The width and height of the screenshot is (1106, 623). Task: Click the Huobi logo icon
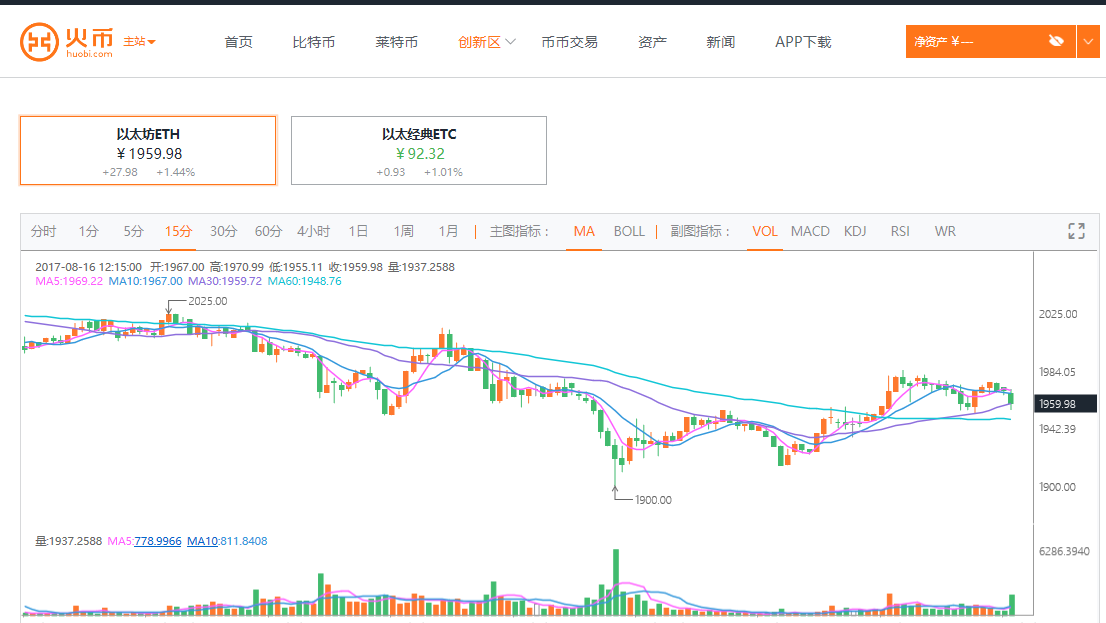pyautogui.click(x=40, y=42)
